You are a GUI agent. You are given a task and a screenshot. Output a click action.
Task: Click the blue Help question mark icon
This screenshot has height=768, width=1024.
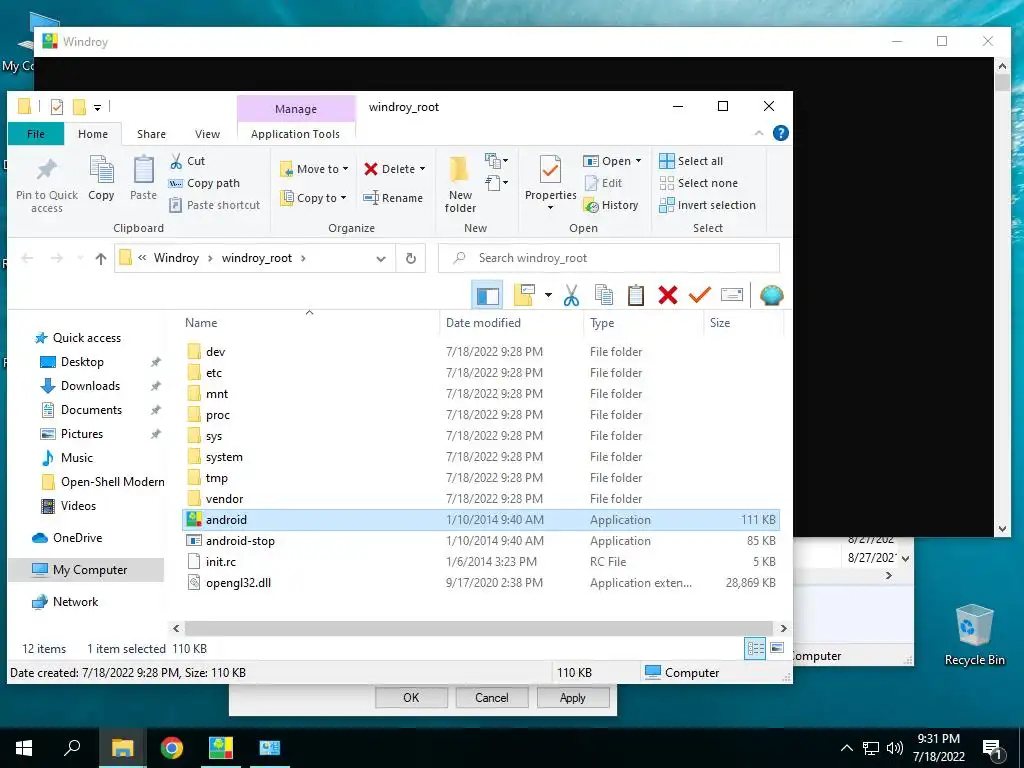(780, 133)
